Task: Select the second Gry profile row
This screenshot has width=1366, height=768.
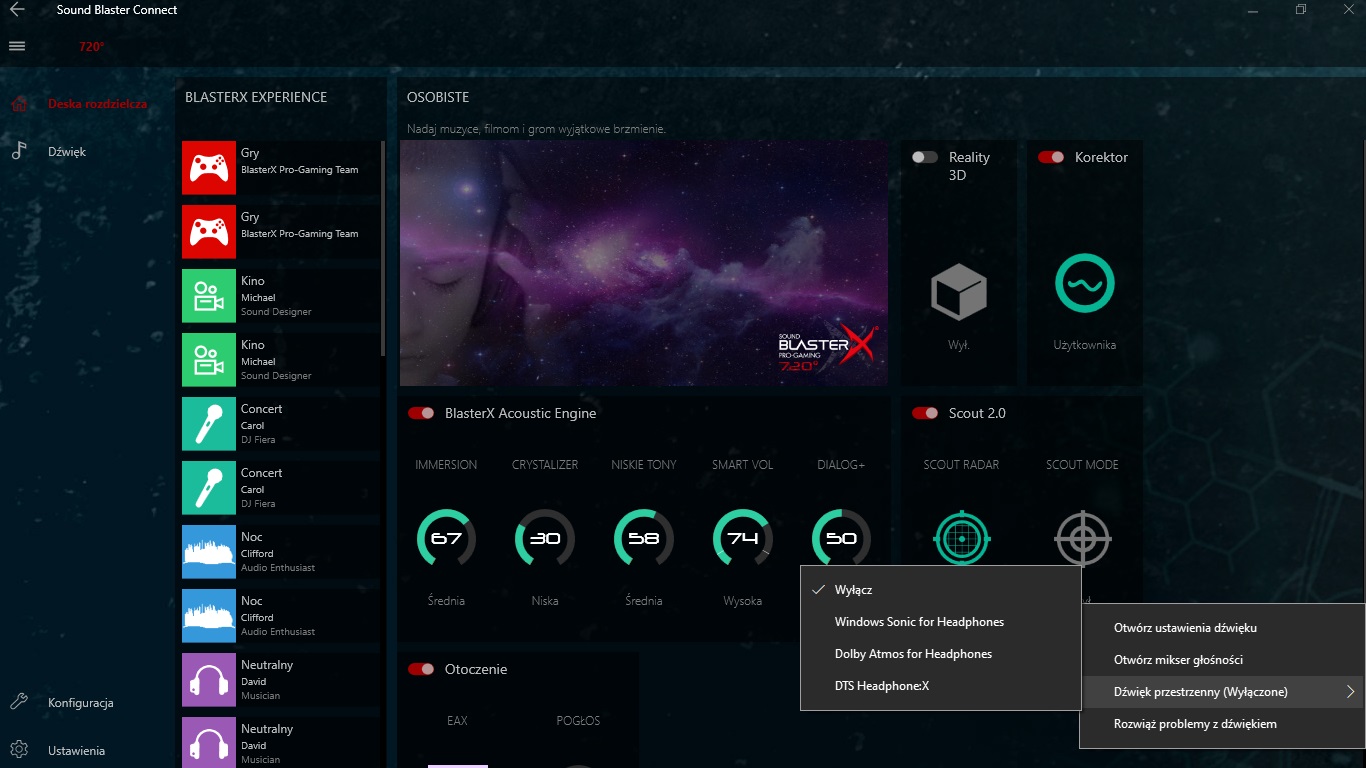Action: click(281, 232)
